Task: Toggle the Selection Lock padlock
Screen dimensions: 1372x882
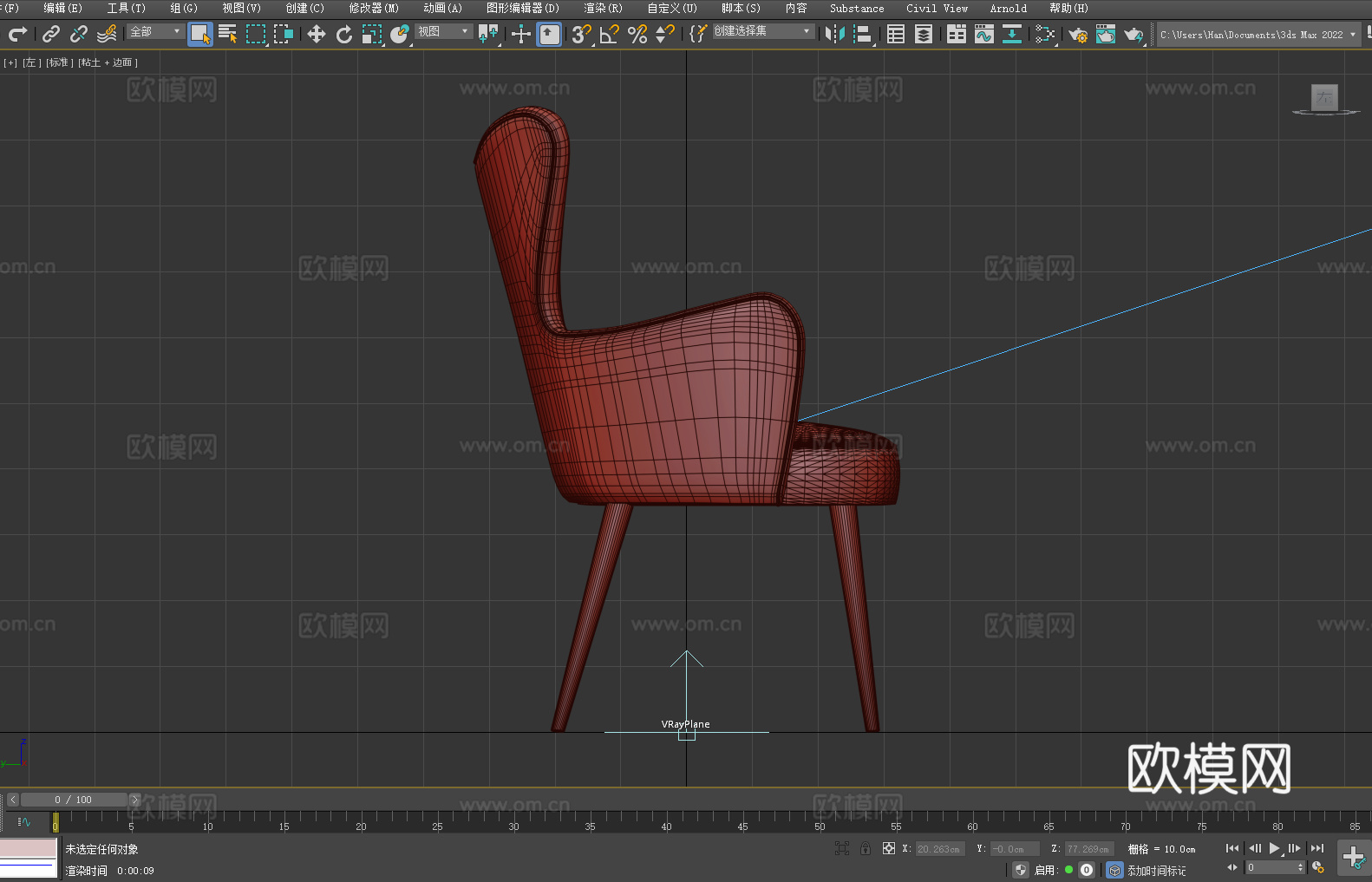Action: pyautogui.click(x=866, y=848)
